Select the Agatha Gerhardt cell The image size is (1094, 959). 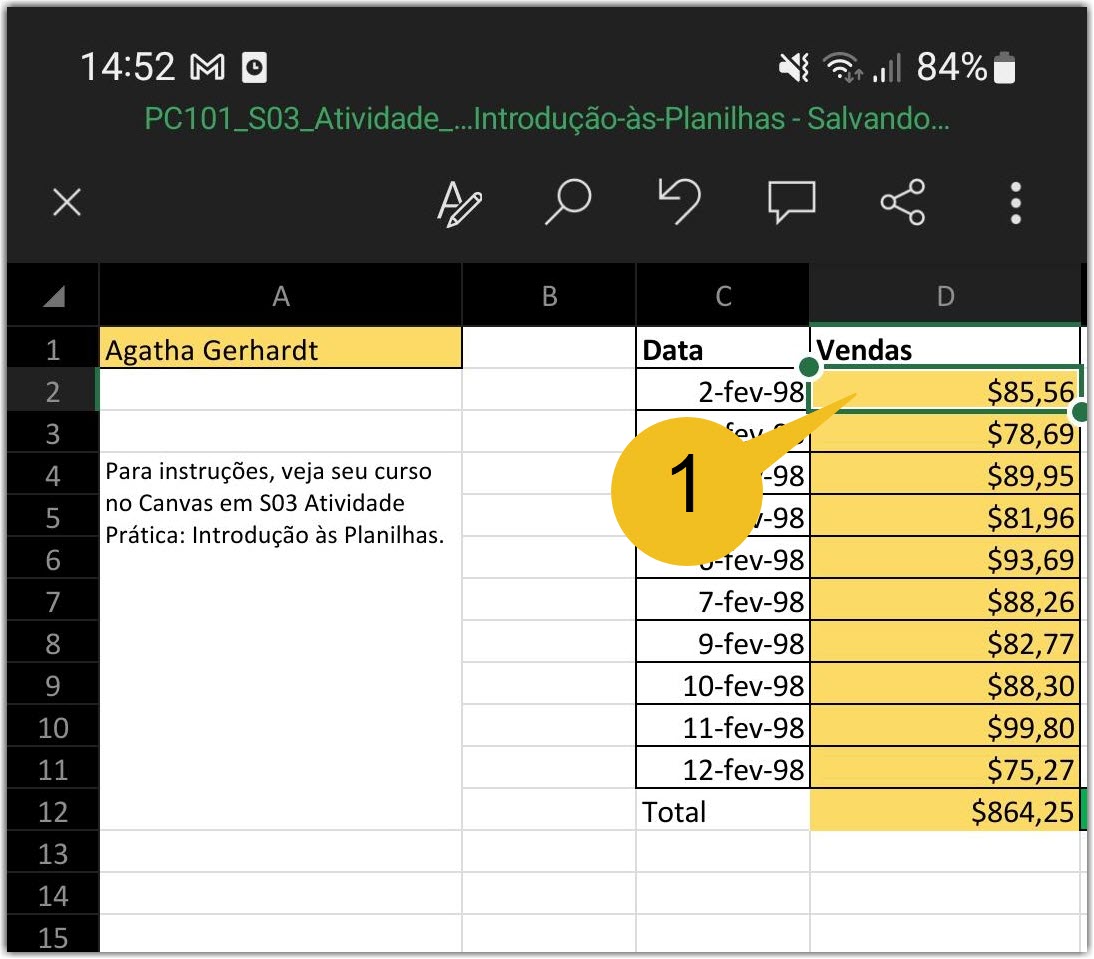pos(280,349)
